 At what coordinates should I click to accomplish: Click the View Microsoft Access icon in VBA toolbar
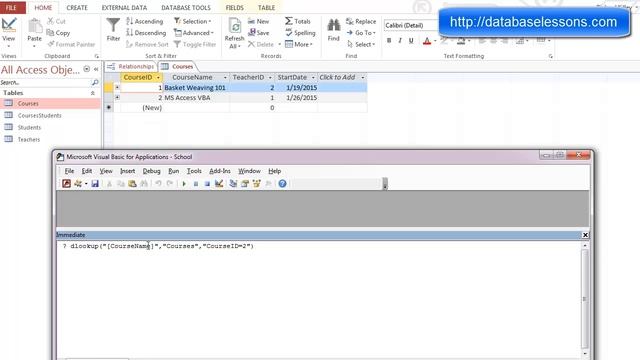(66, 184)
